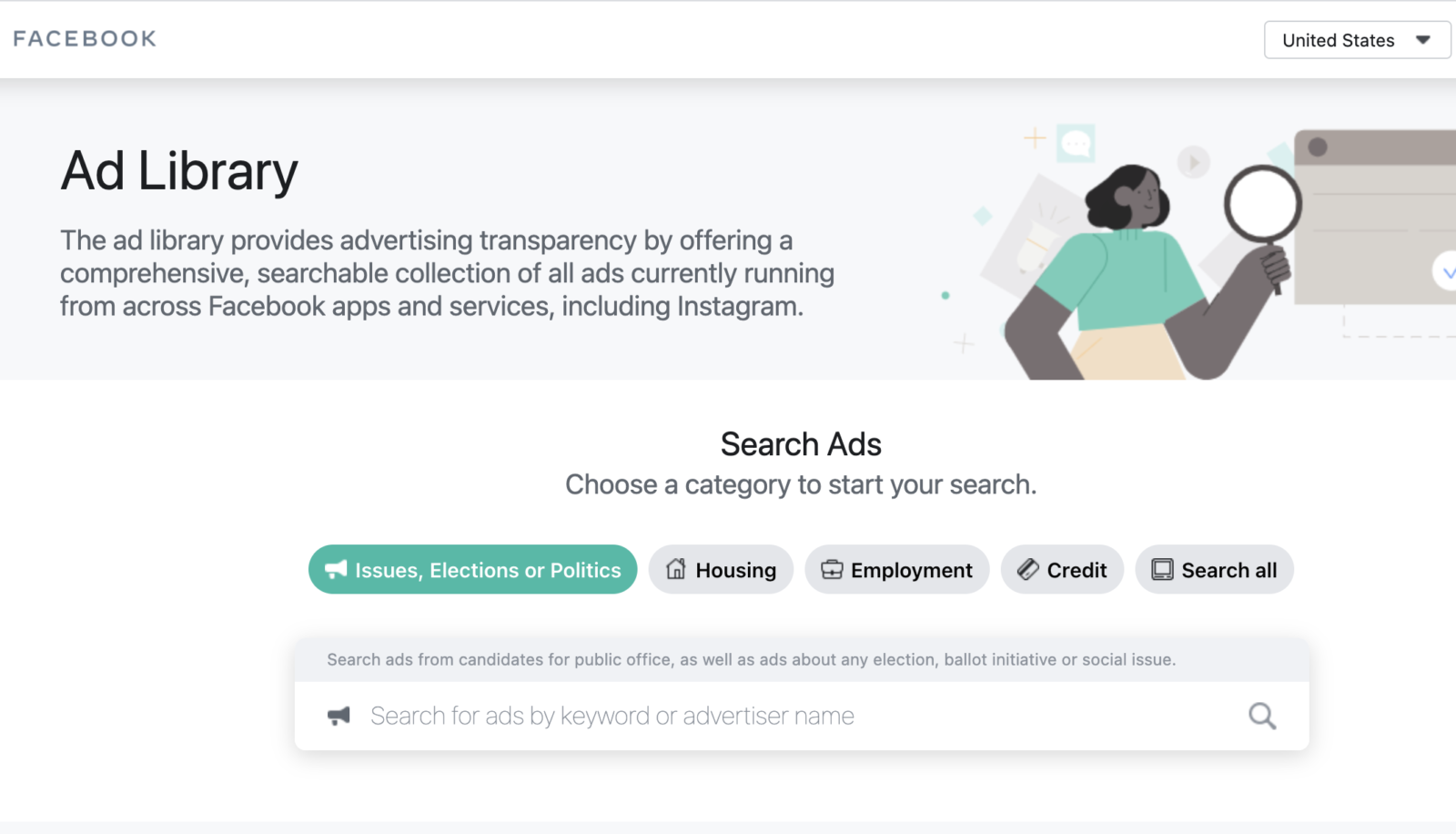Click the magnifying glass icon in the search bar
Viewport: 1456px width, 834px height.
pyautogui.click(x=1261, y=716)
